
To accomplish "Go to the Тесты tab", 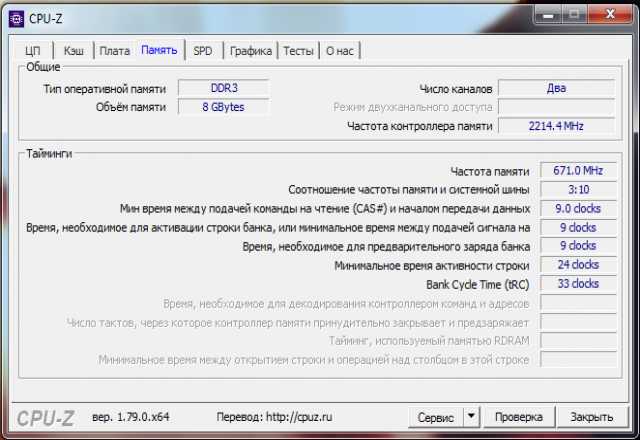I will (x=298, y=51).
